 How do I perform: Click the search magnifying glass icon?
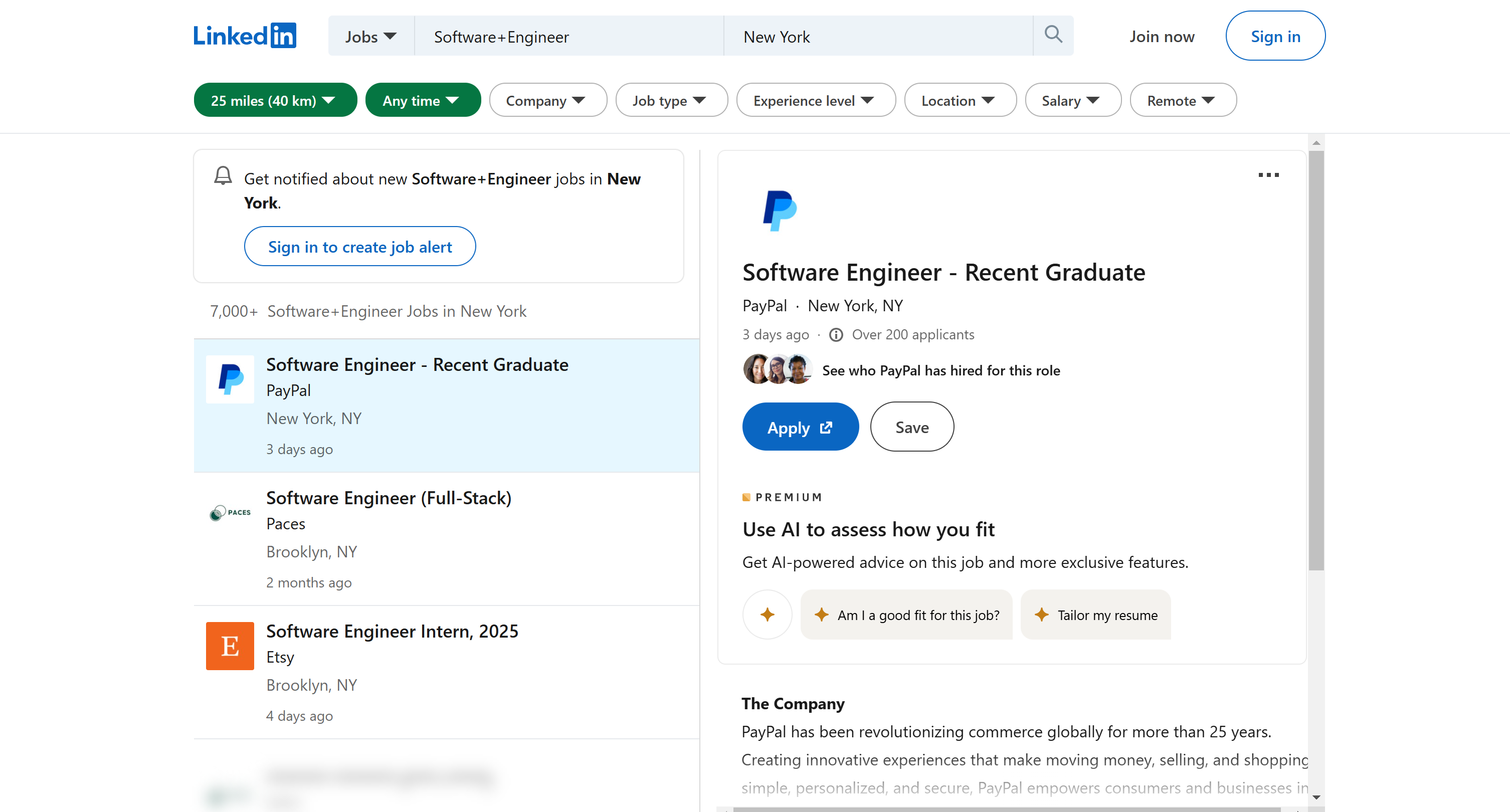[x=1053, y=35]
